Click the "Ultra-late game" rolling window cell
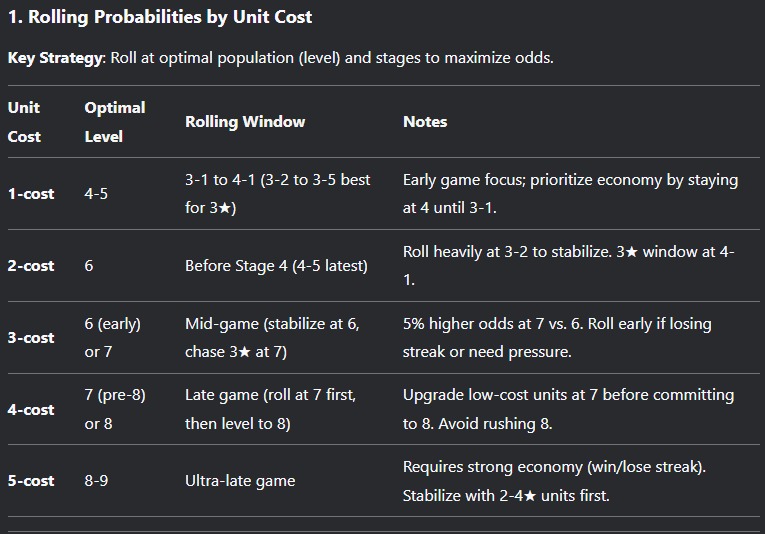 point(240,481)
